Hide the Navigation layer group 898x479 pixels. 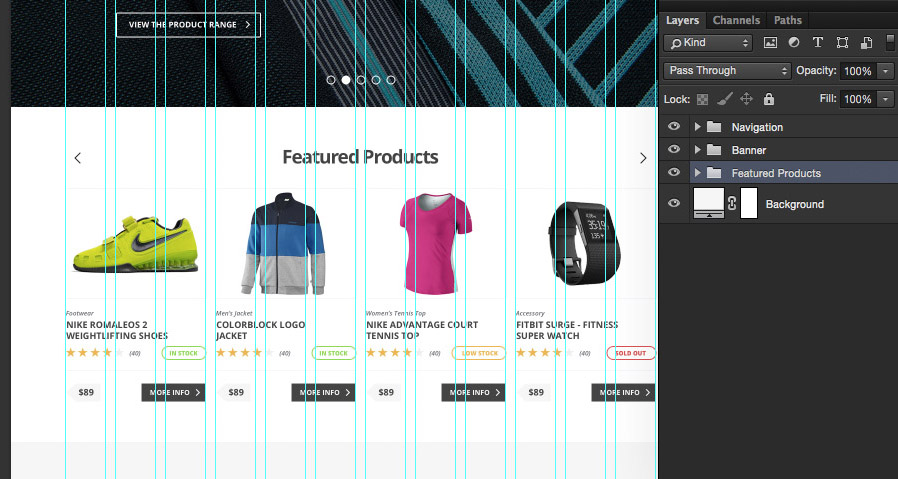(674, 127)
